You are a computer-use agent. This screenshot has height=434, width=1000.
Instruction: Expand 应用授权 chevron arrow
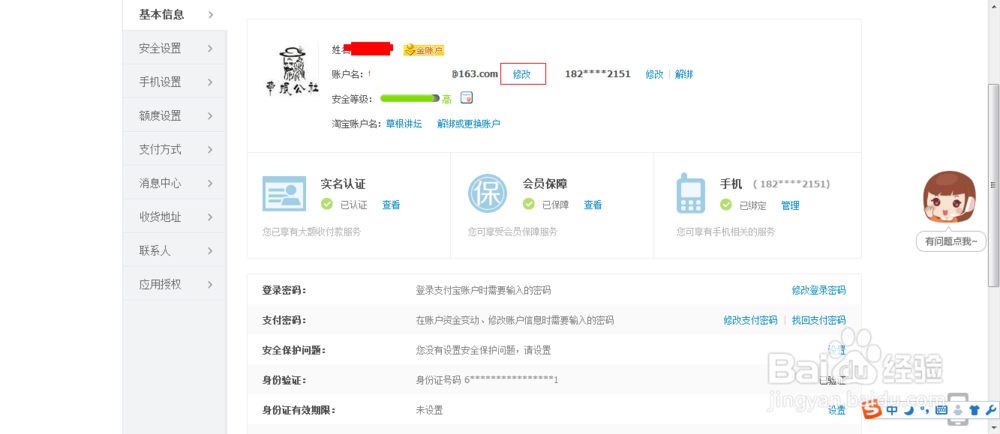click(210, 285)
